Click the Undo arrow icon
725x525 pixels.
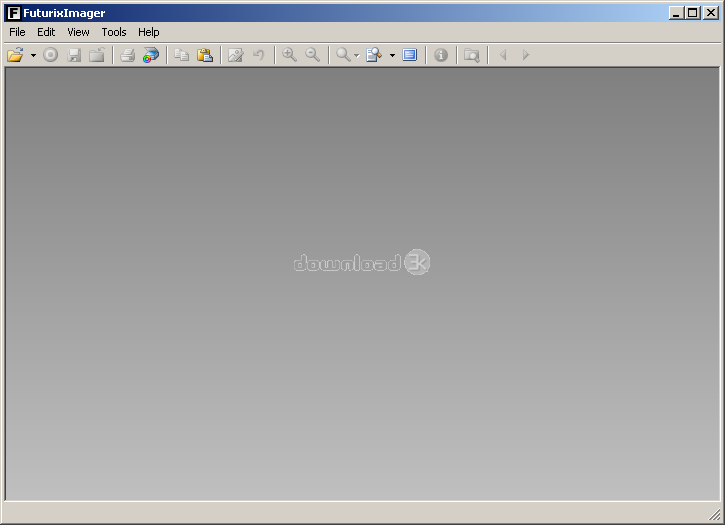[259, 55]
